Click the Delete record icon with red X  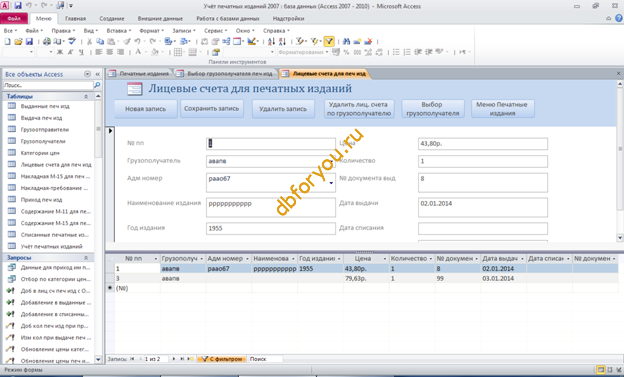click(x=368, y=41)
